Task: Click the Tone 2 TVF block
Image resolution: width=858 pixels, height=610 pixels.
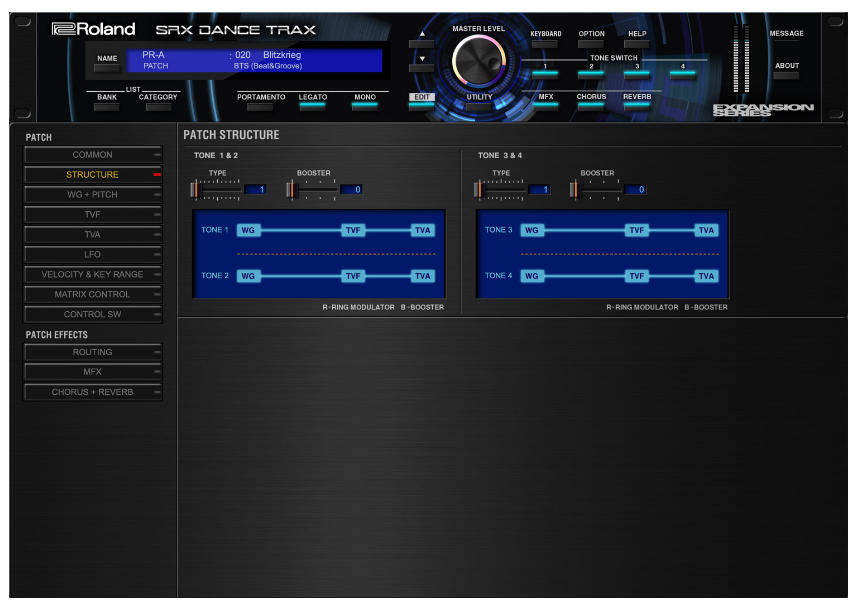Action: pos(353,276)
